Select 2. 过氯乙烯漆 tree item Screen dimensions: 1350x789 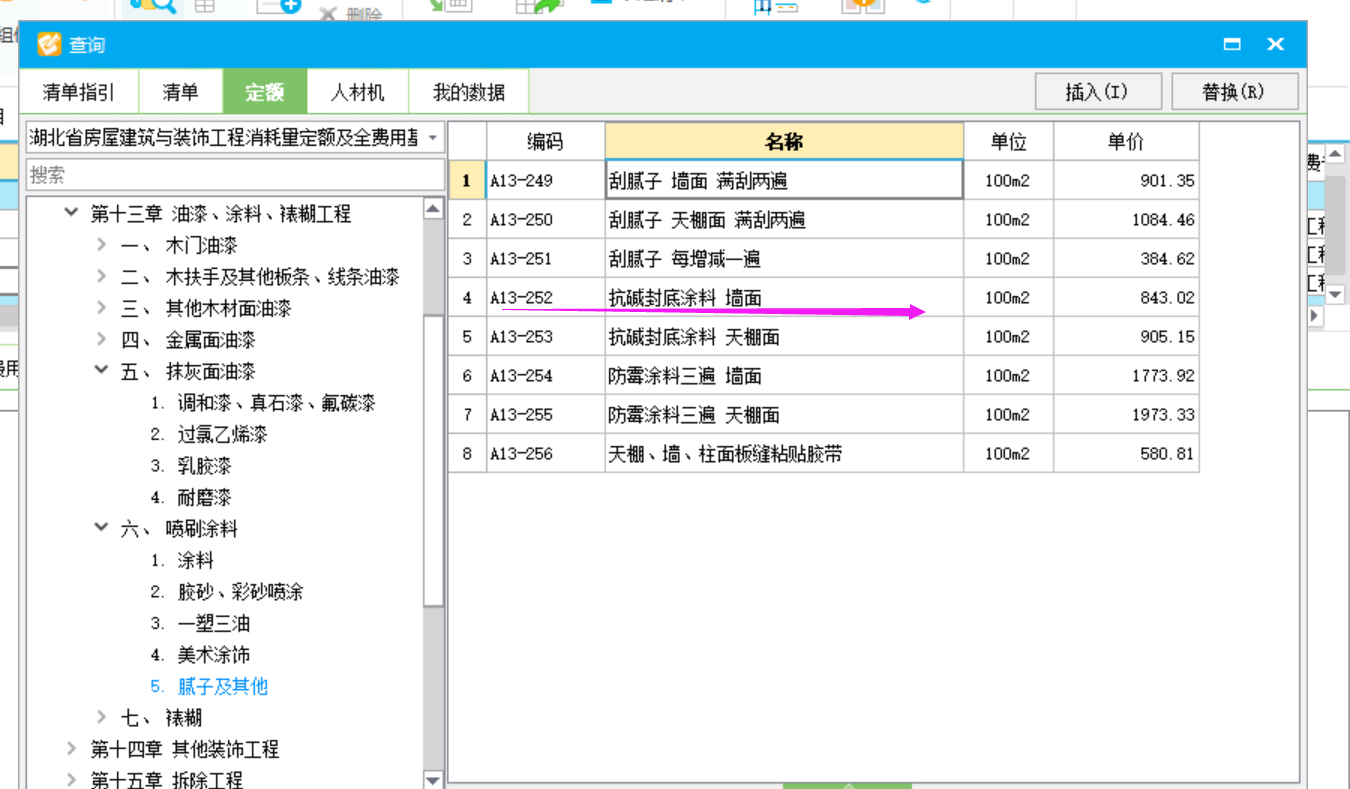tap(209, 434)
